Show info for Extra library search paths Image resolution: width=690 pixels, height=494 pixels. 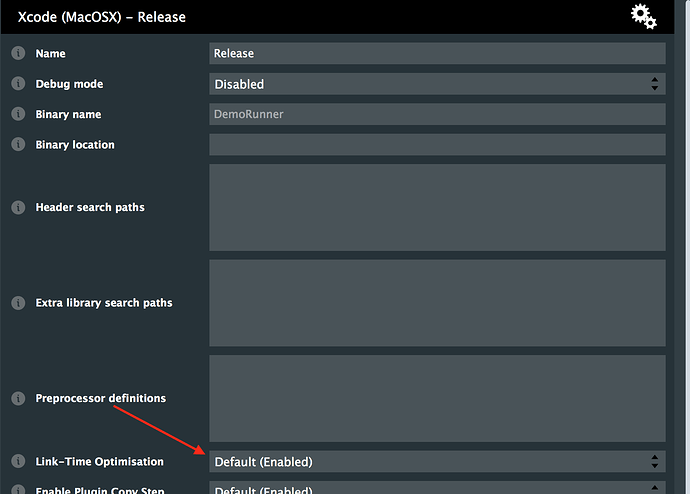(x=18, y=303)
